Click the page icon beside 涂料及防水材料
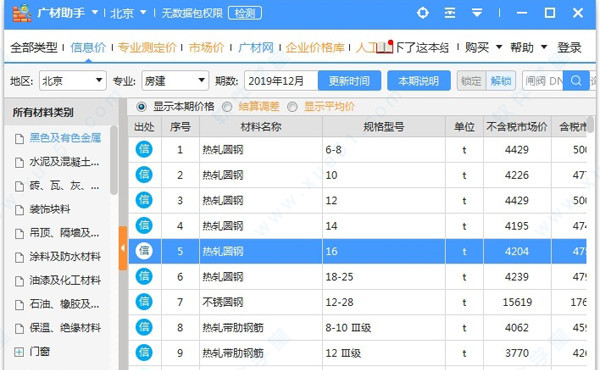Image resolution: width=600 pixels, height=370 pixels. [19, 258]
